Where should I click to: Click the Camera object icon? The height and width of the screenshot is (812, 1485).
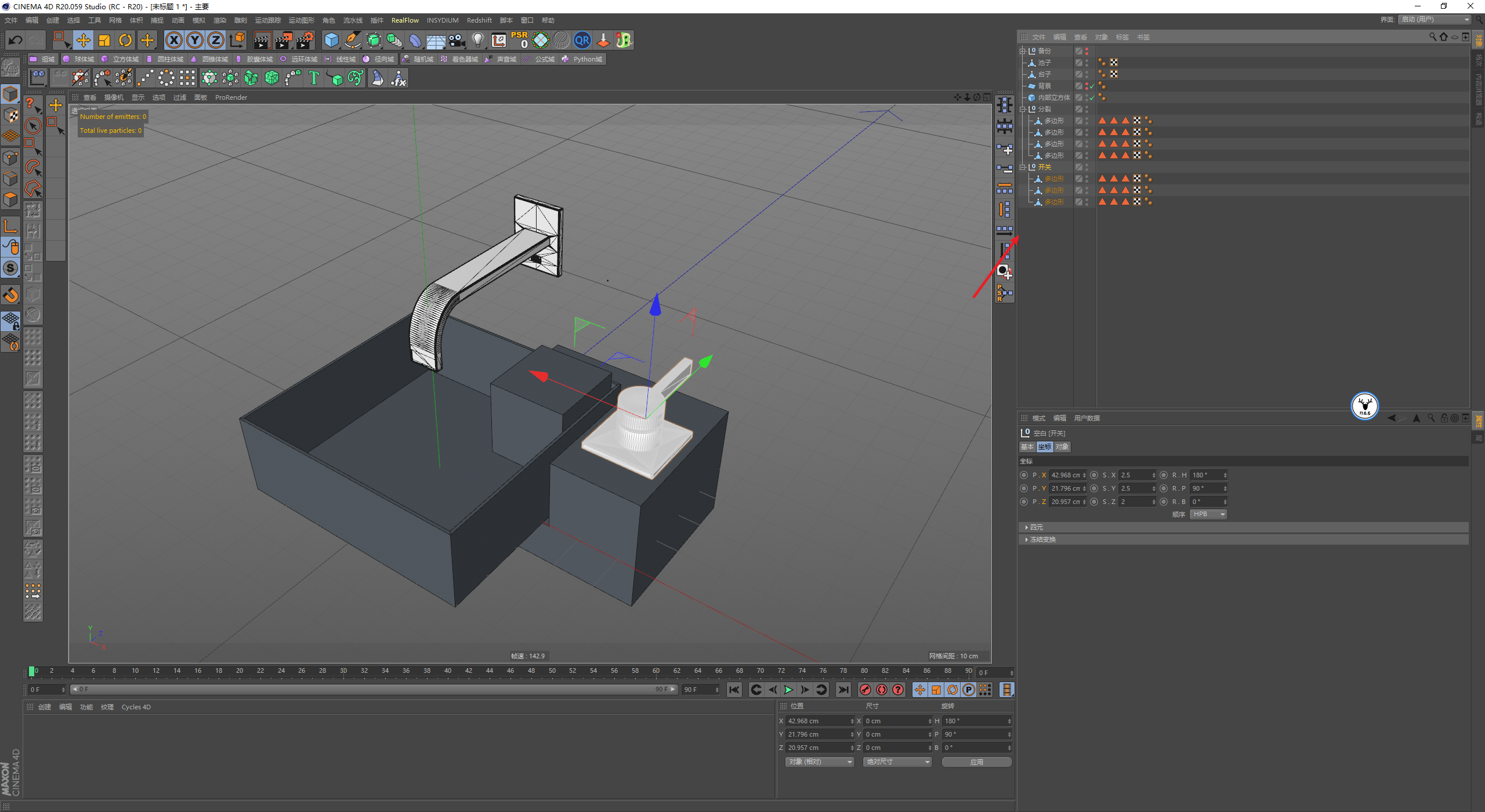pos(457,40)
